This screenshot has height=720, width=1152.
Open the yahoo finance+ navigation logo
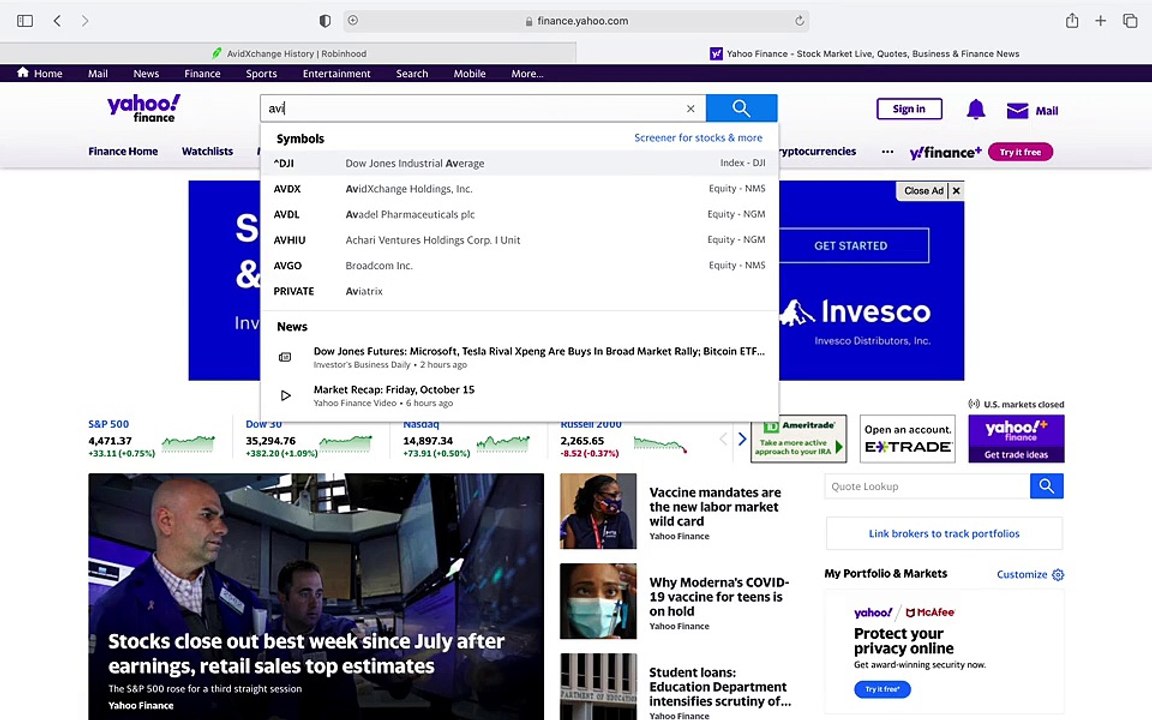[x=946, y=152]
